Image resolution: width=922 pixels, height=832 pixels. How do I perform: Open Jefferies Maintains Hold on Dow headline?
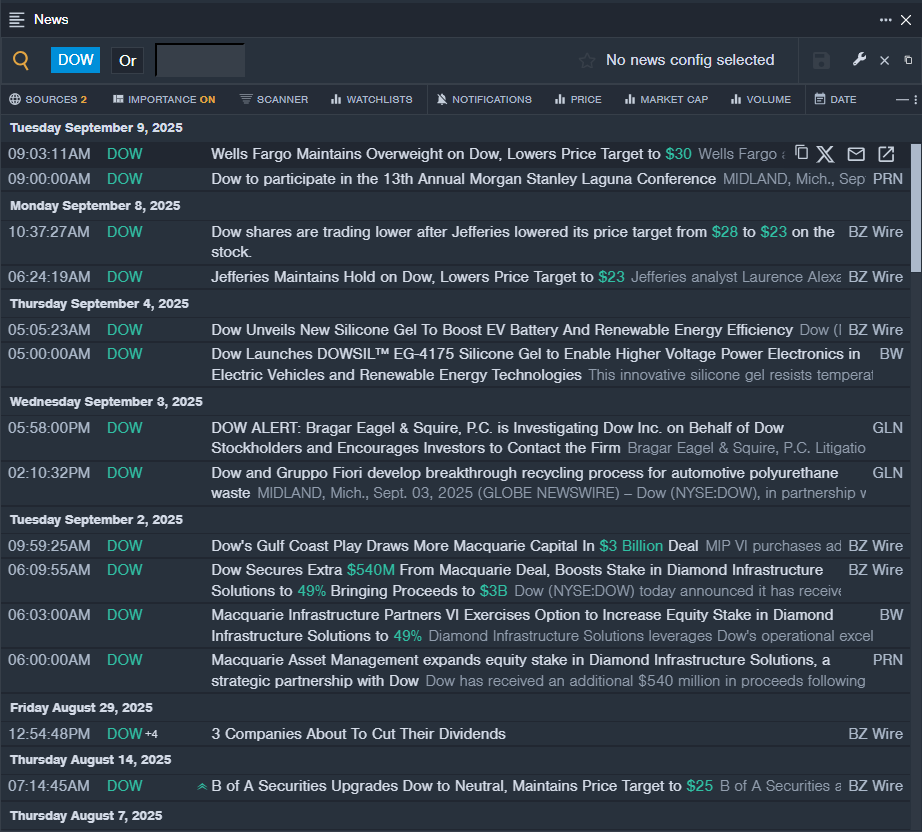point(417,277)
